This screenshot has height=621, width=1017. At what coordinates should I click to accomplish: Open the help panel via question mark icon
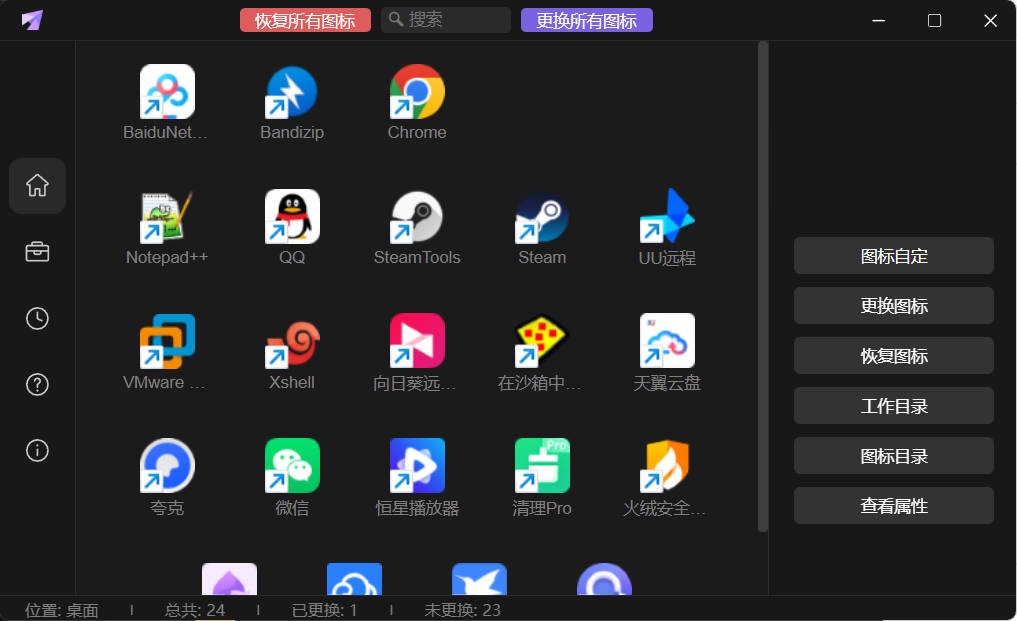tap(37, 384)
